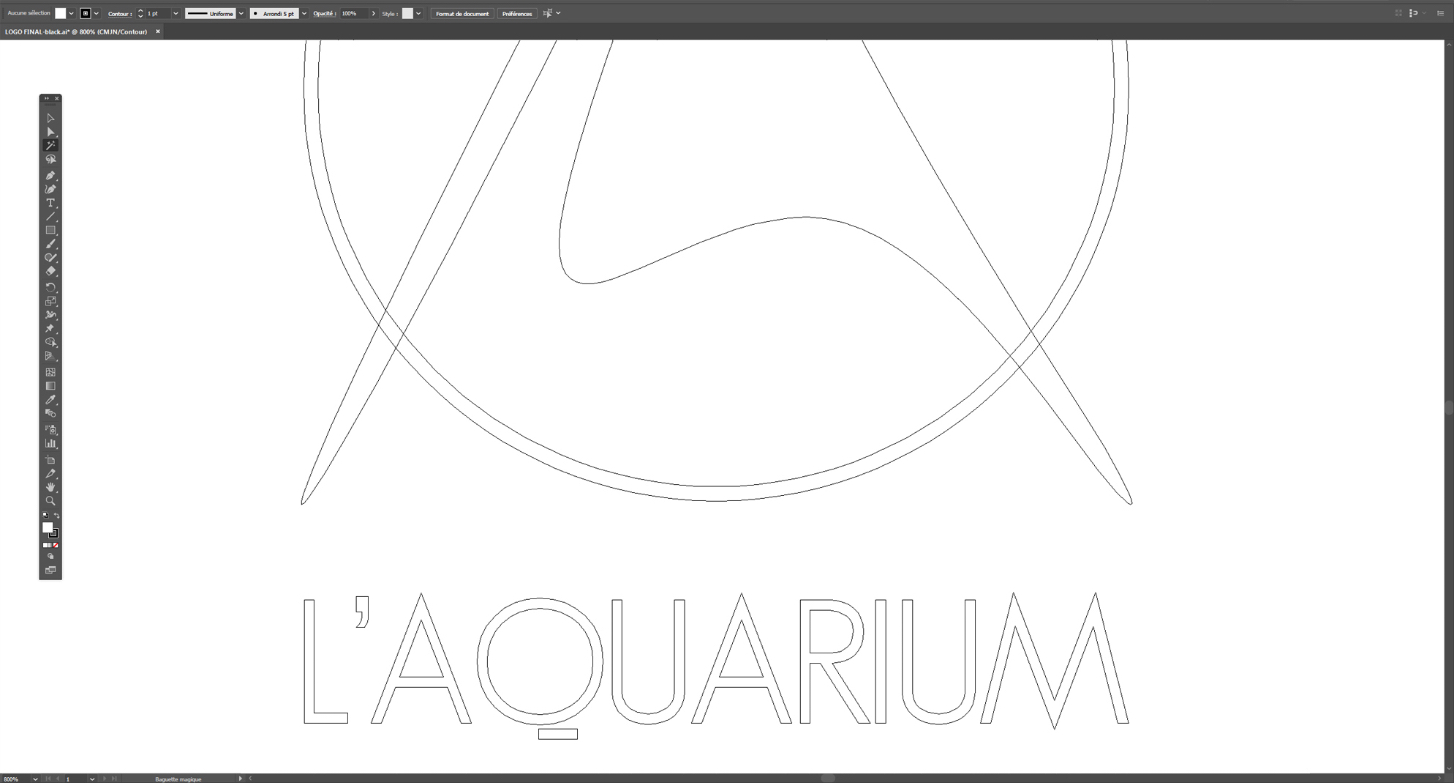
Task: Set color mode to None (red slash)
Action: tap(55, 545)
